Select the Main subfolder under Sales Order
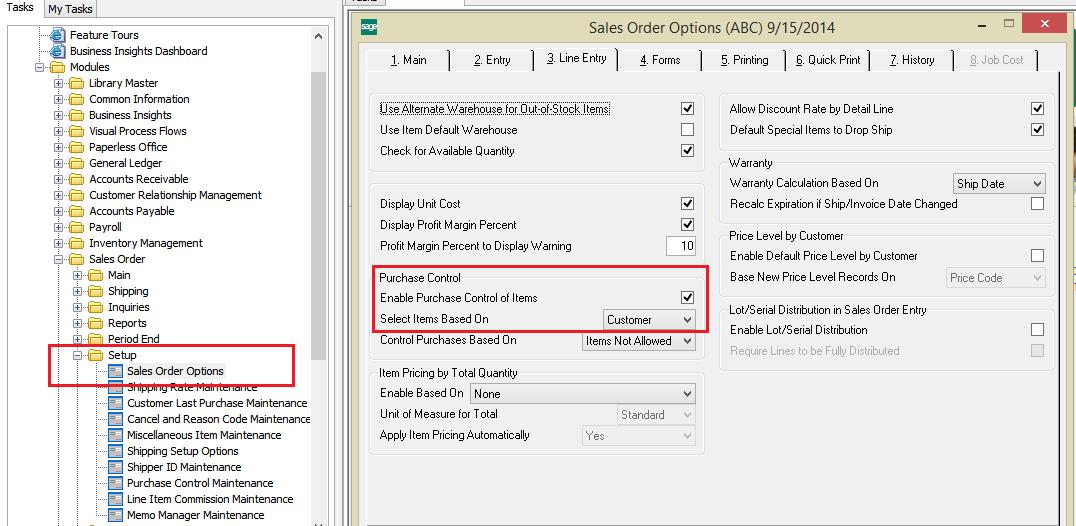The width and height of the screenshot is (1076, 526). 119,275
